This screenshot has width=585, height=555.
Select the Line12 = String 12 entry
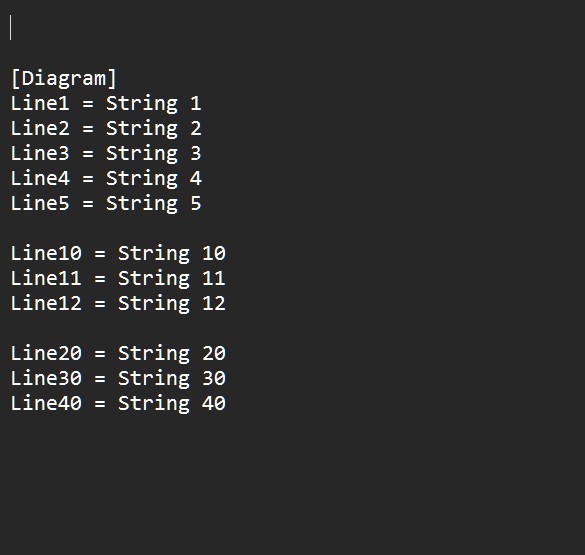pos(118,303)
